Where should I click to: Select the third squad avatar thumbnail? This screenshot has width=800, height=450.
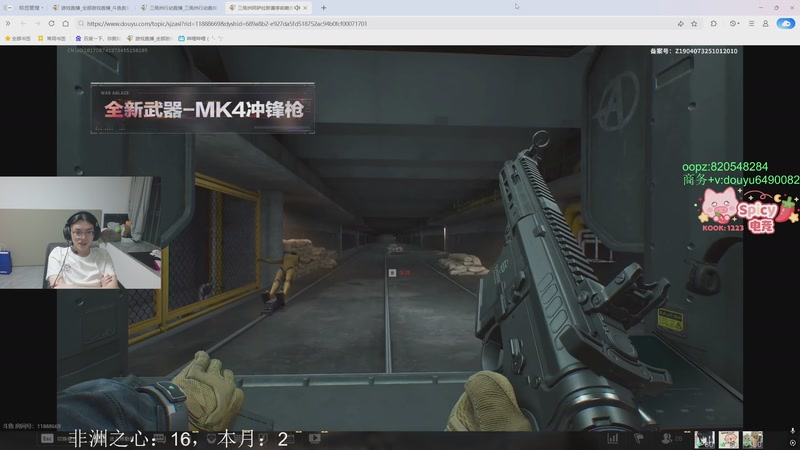[753, 439]
